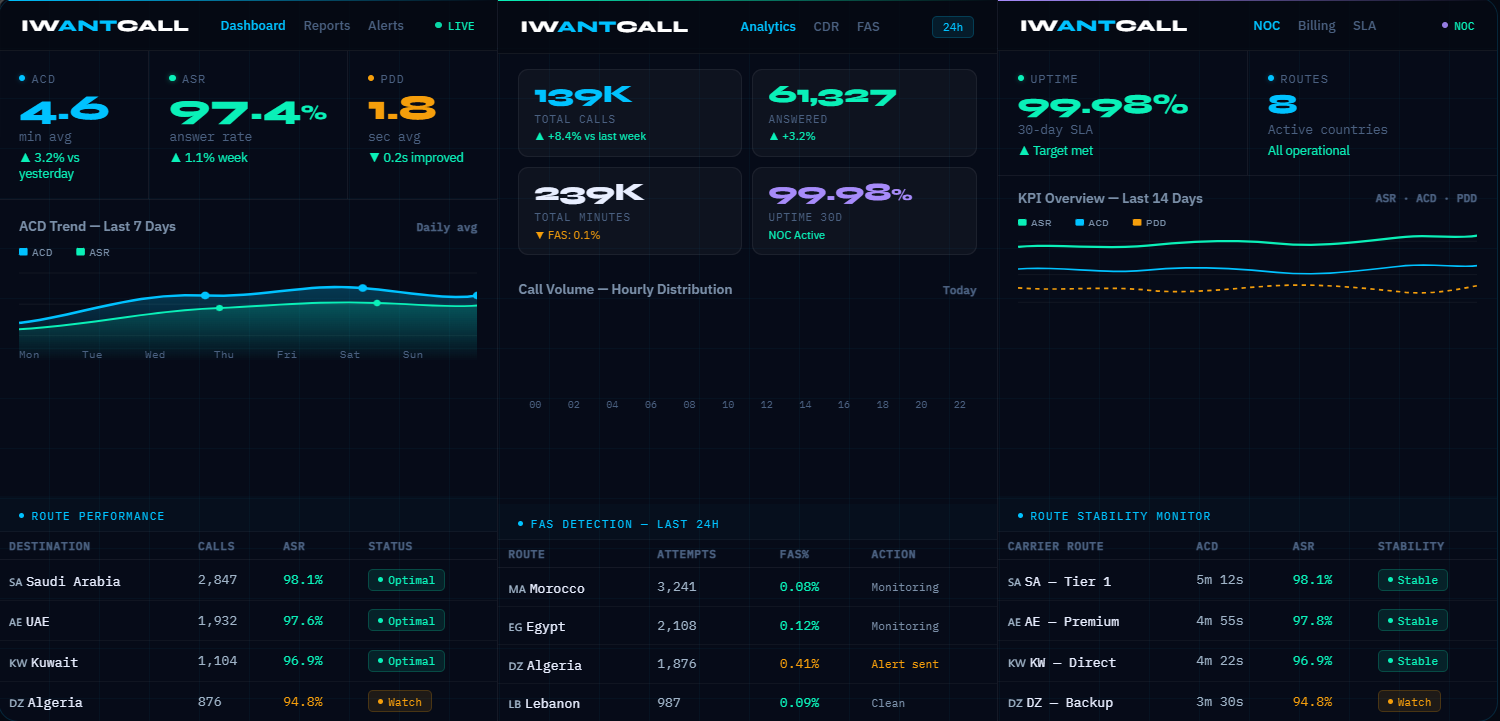
Task: Toggle the PDD series in KPI Overview legend
Action: (x=1145, y=222)
